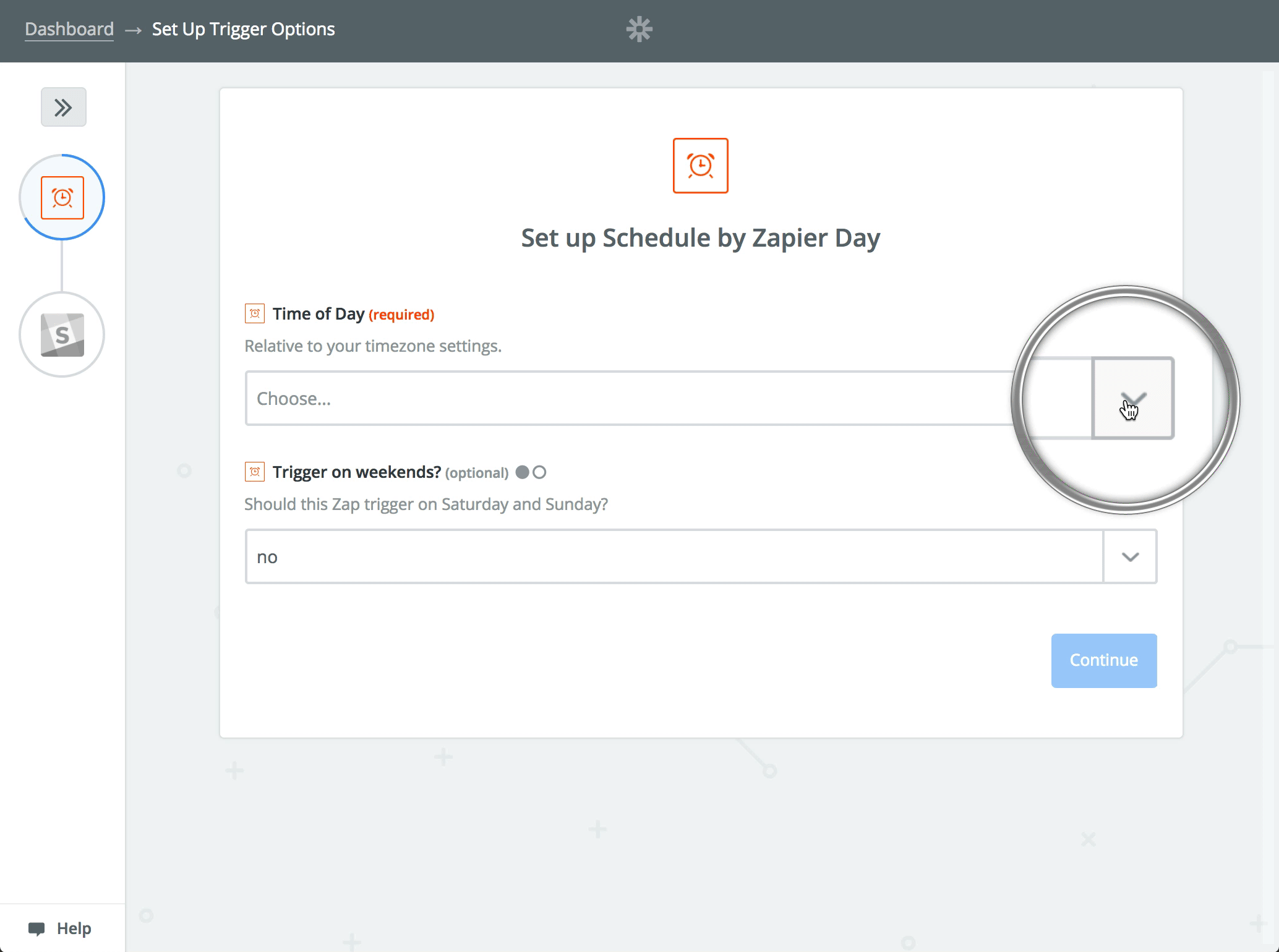Click the large alarm clock icon above title
Image resolution: width=1279 pixels, height=952 pixels.
pos(701,166)
